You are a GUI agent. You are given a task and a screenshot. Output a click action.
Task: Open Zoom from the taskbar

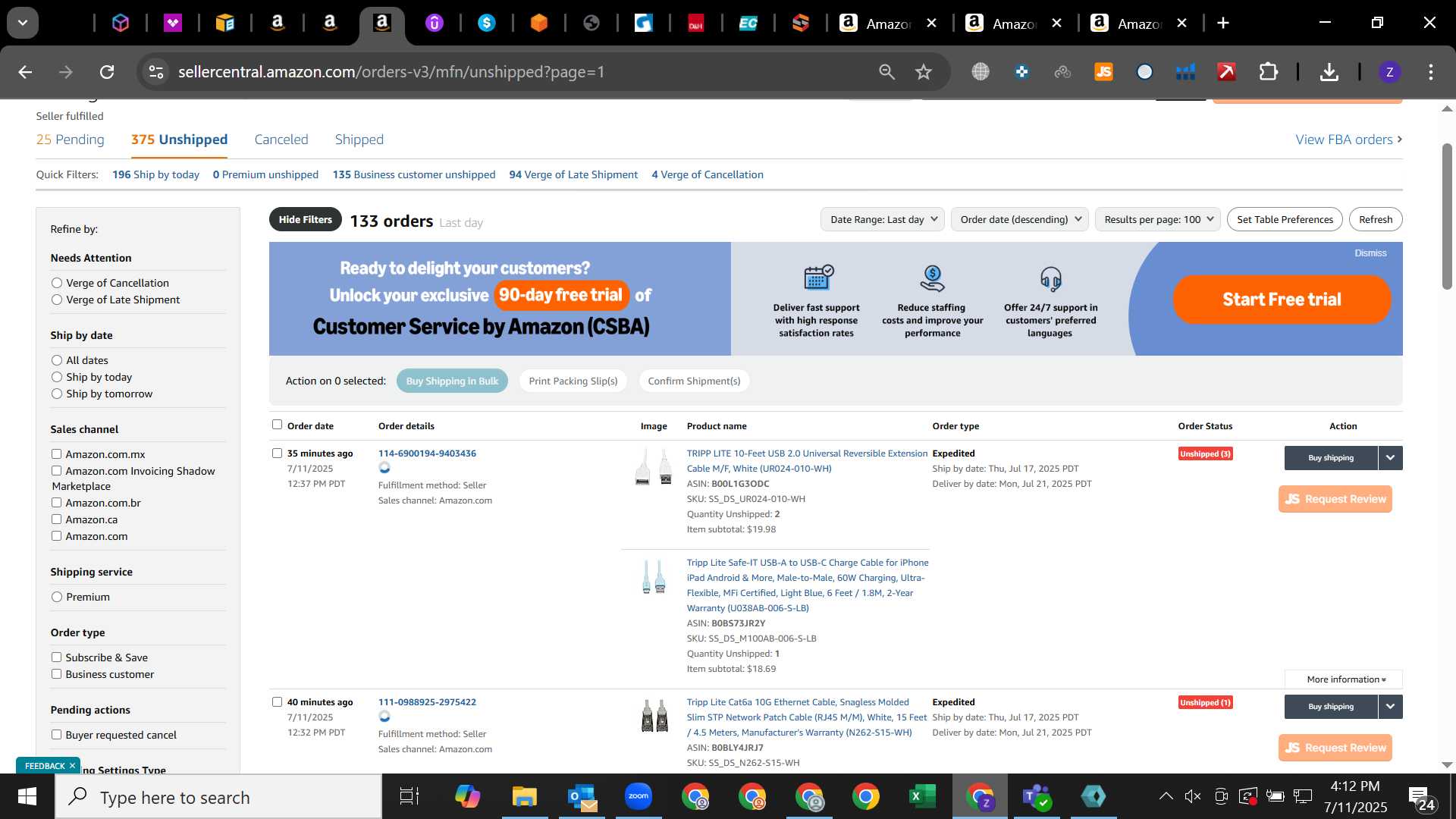639,797
